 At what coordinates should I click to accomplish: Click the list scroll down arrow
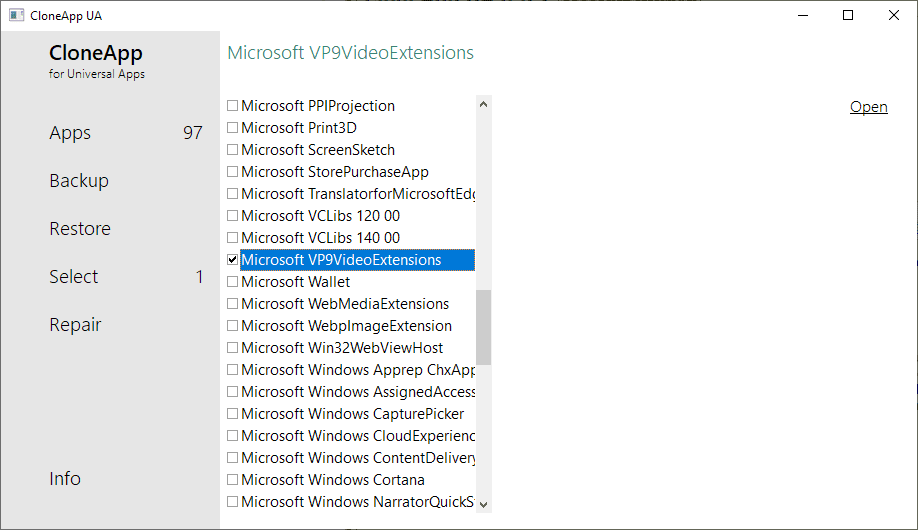pyautogui.click(x=483, y=504)
